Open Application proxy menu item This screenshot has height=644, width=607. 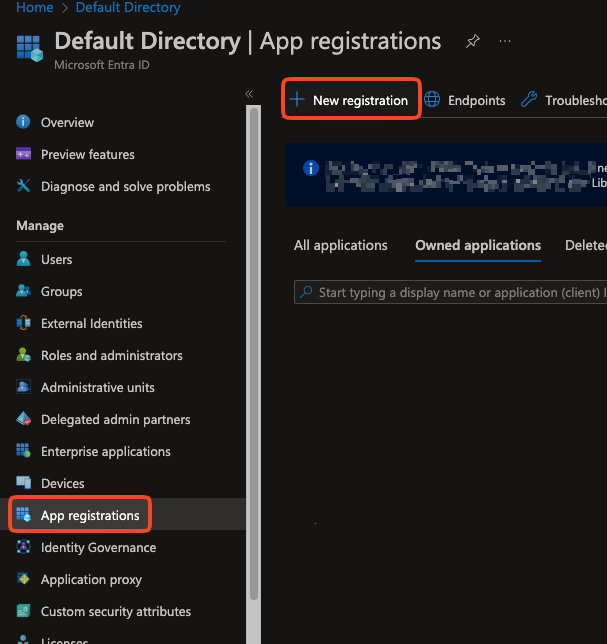pos(91,580)
